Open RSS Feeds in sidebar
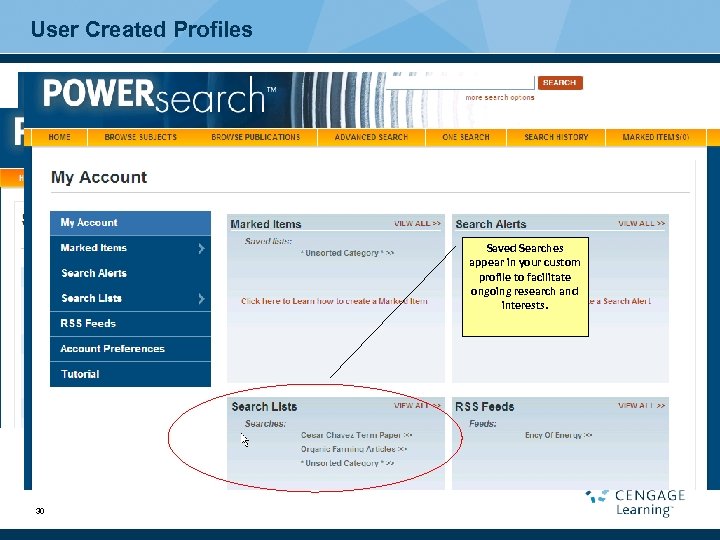The image size is (720, 540). (x=130, y=324)
